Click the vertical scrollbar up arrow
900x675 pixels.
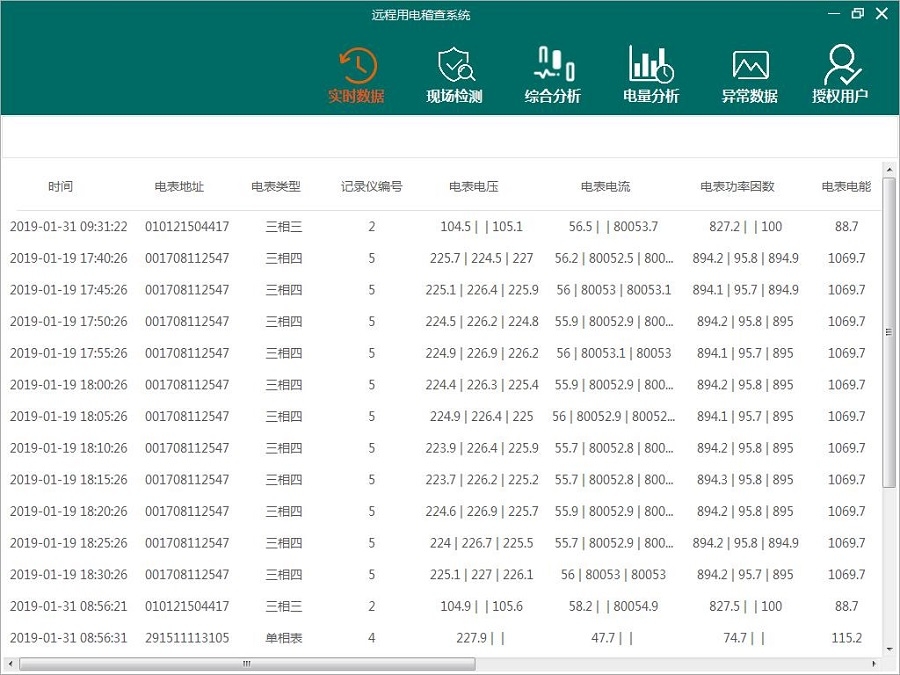click(889, 169)
